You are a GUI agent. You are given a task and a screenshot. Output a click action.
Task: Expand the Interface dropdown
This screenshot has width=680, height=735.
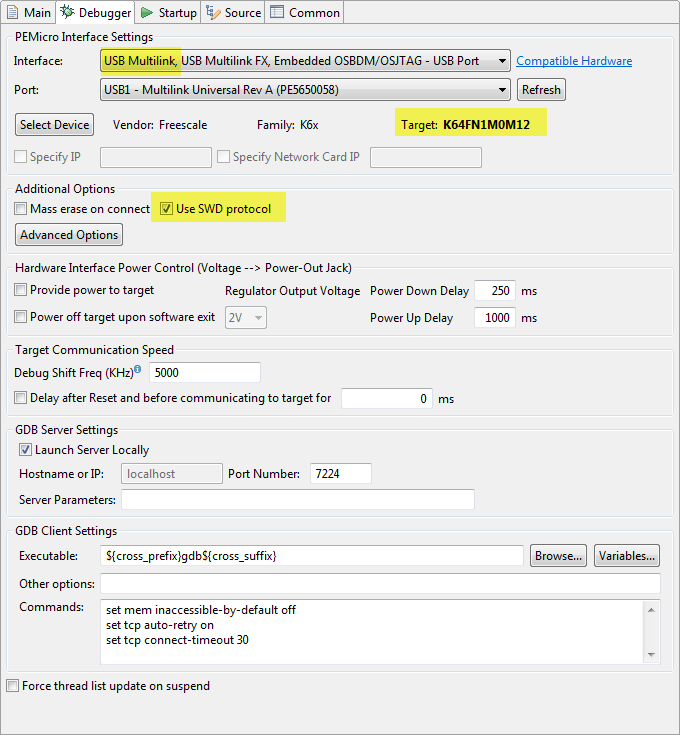[x=501, y=61]
